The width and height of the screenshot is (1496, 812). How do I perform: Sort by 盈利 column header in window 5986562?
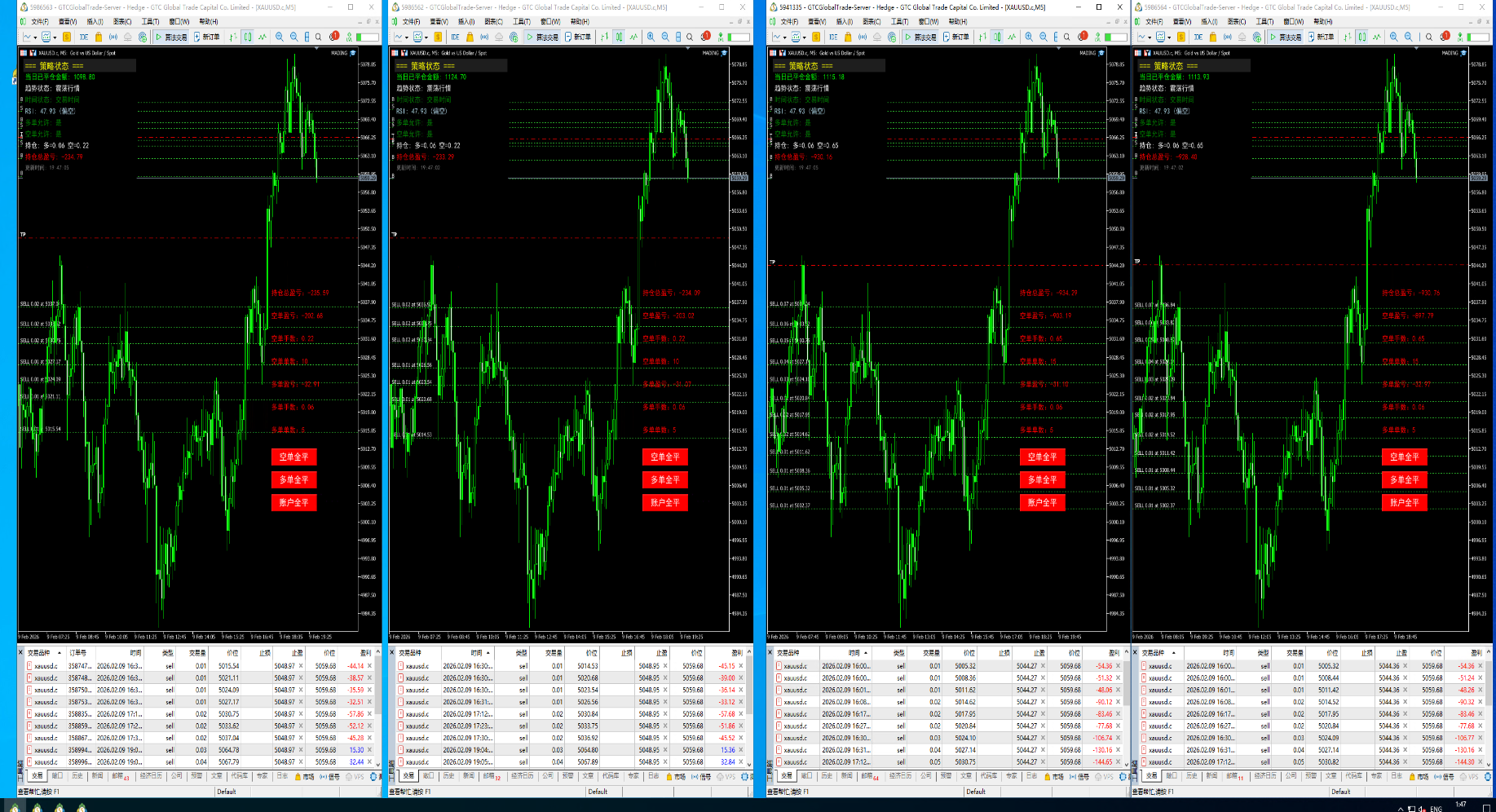(737, 653)
